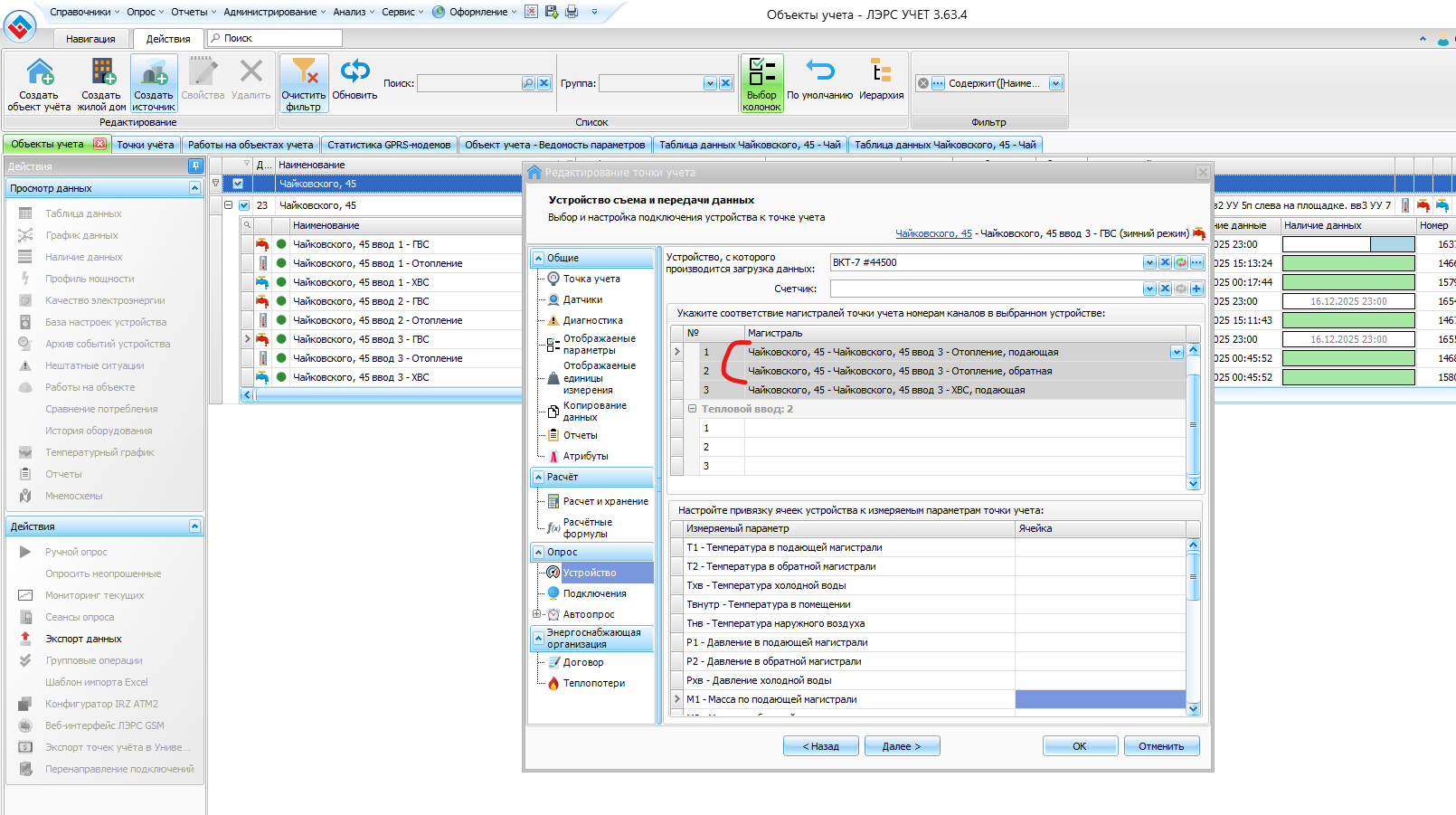The image size is (1456, 815).
Task: Uncheck the checkbox in row number 23
Action: [244, 205]
